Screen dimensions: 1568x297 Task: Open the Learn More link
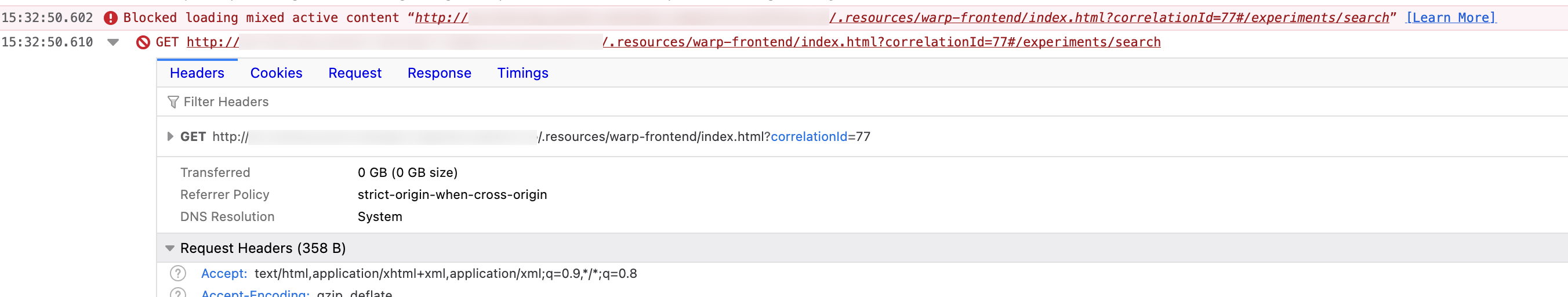1450,17
